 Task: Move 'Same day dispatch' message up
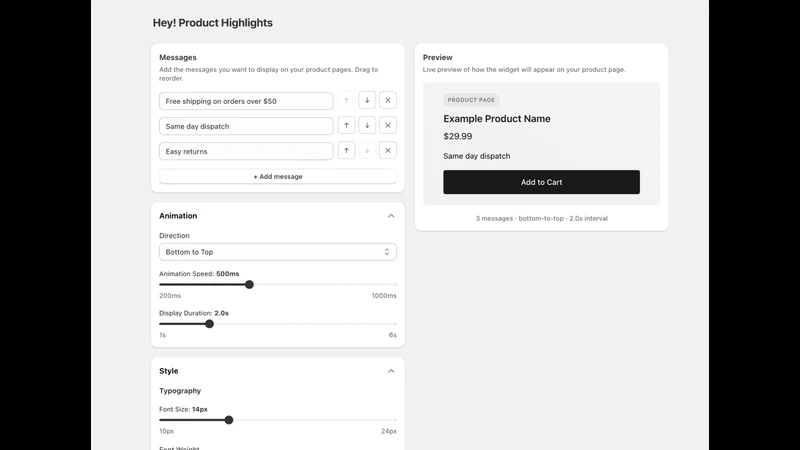pyautogui.click(x=346, y=126)
